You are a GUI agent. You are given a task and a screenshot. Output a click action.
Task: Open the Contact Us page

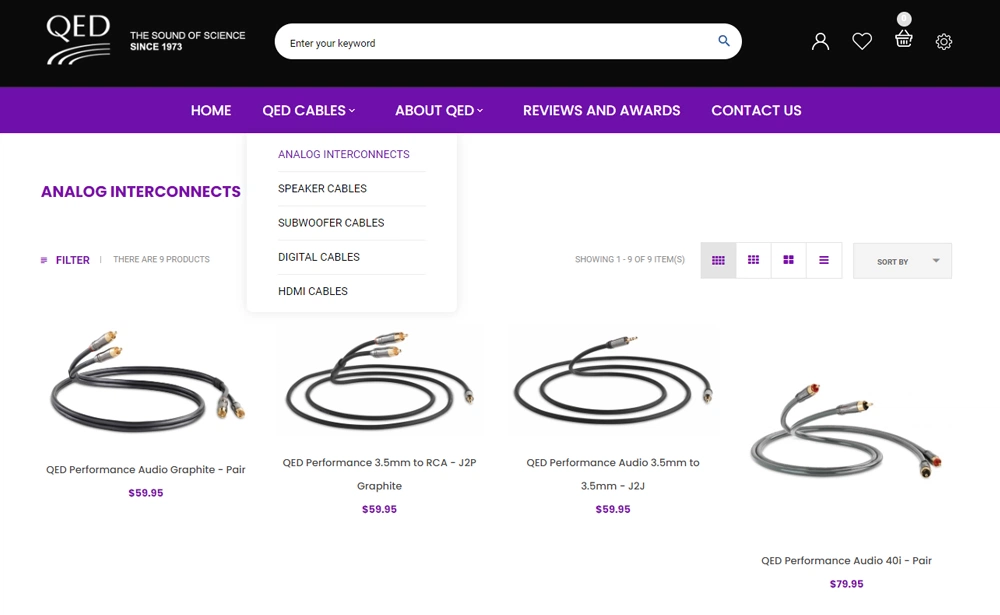[x=756, y=110]
